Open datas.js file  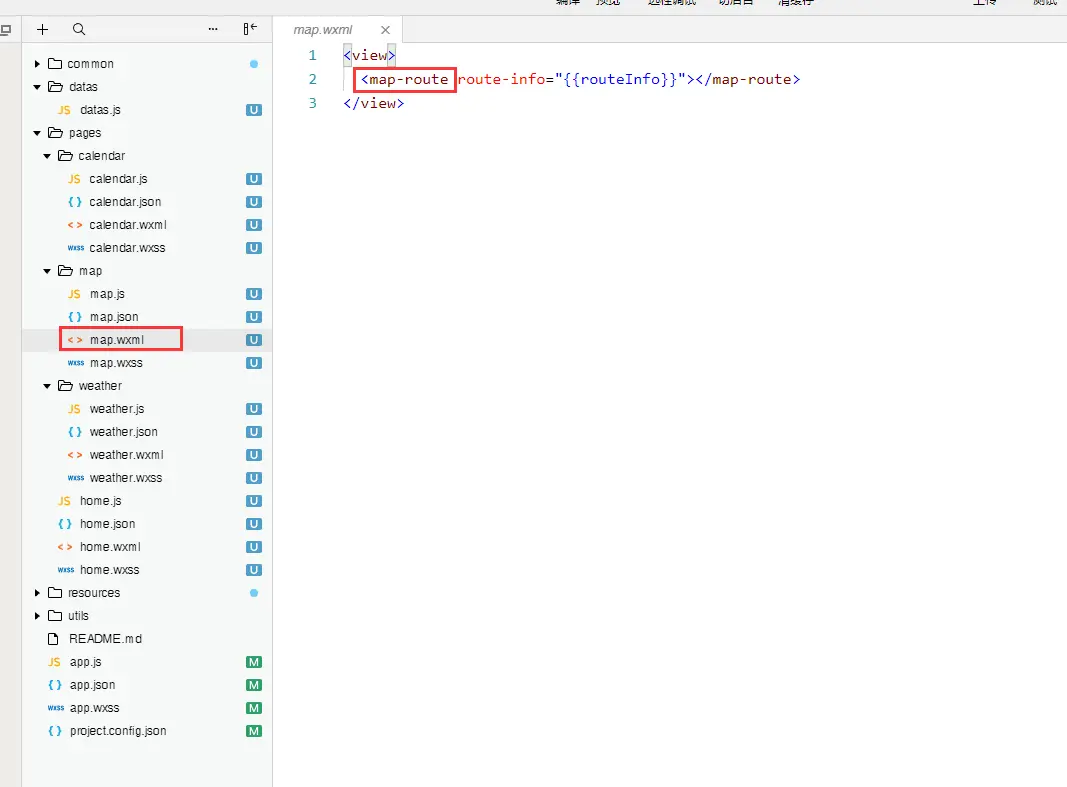coord(100,110)
